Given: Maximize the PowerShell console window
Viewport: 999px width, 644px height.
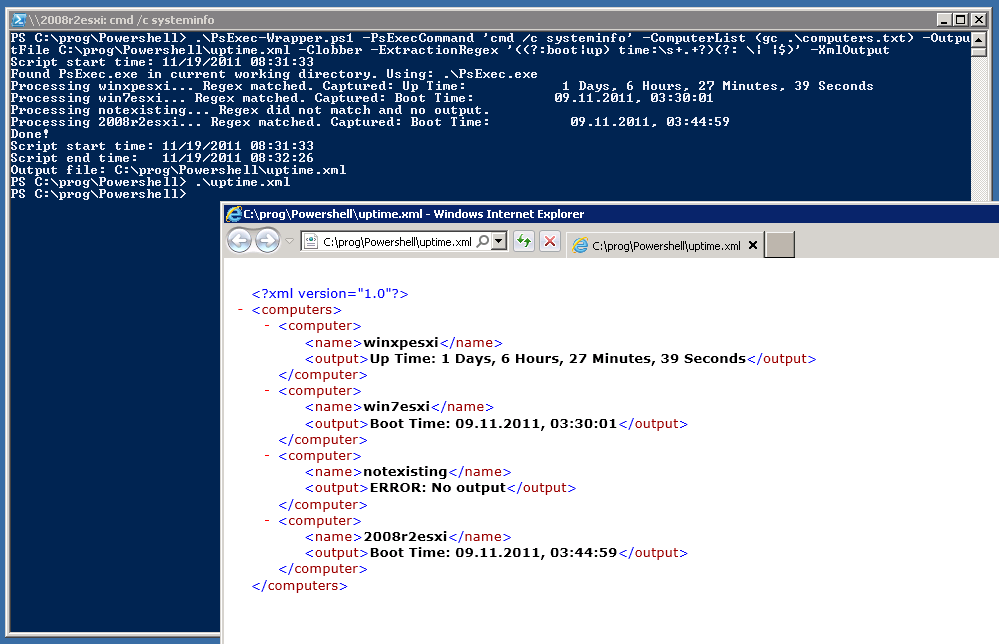Looking at the screenshot, I should (x=961, y=19).
